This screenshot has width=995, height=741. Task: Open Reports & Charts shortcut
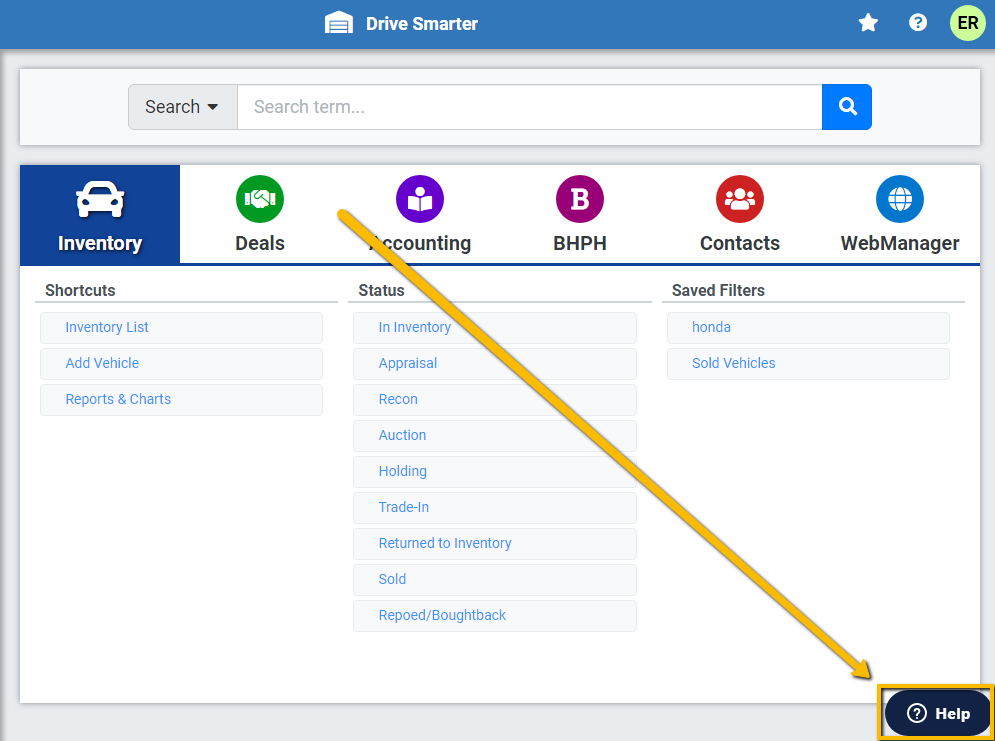[181, 400]
